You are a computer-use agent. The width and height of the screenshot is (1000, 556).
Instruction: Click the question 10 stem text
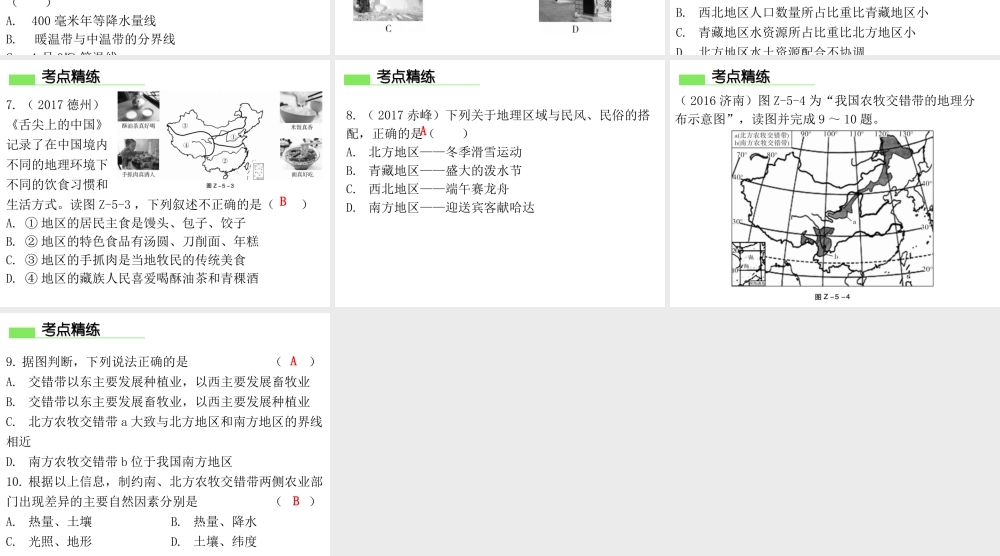pos(165,492)
